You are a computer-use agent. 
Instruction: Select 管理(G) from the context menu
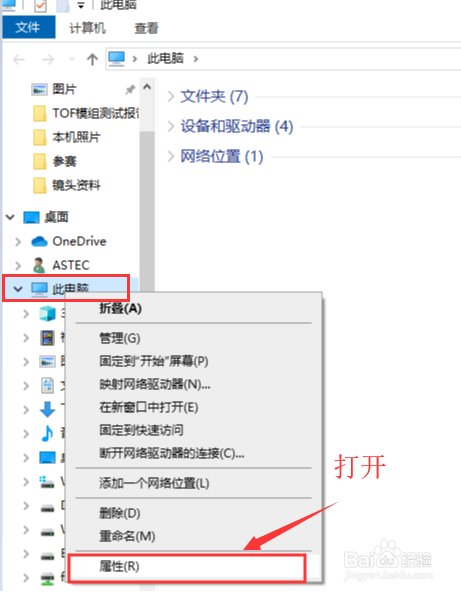pyautogui.click(x=120, y=338)
